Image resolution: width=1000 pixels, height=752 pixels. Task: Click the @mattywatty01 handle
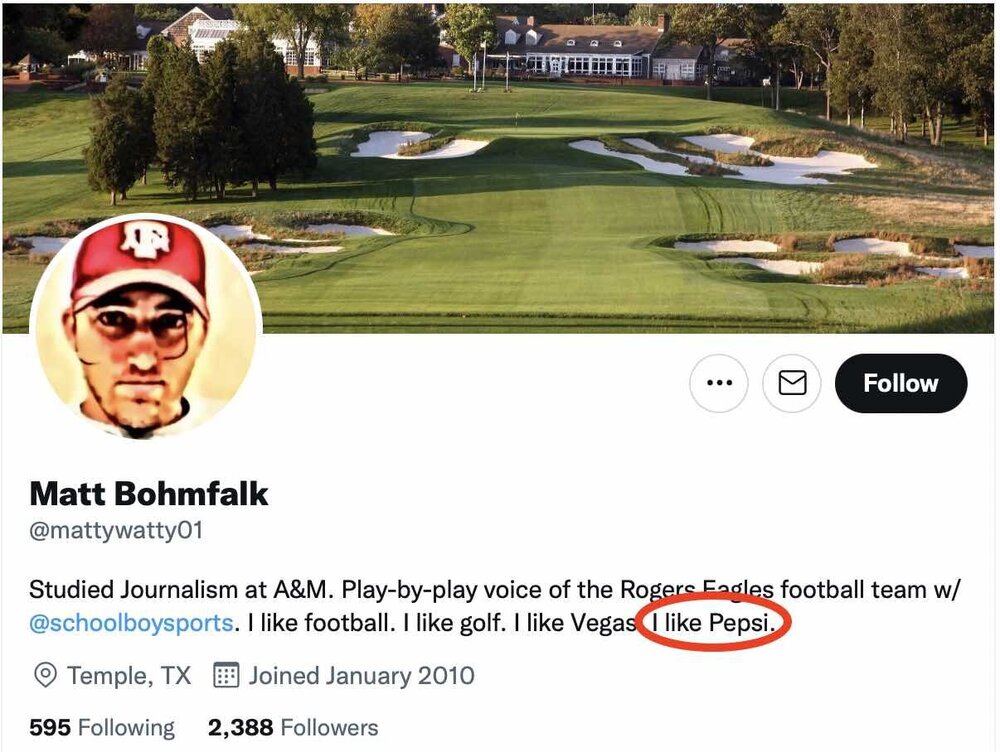(x=116, y=530)
